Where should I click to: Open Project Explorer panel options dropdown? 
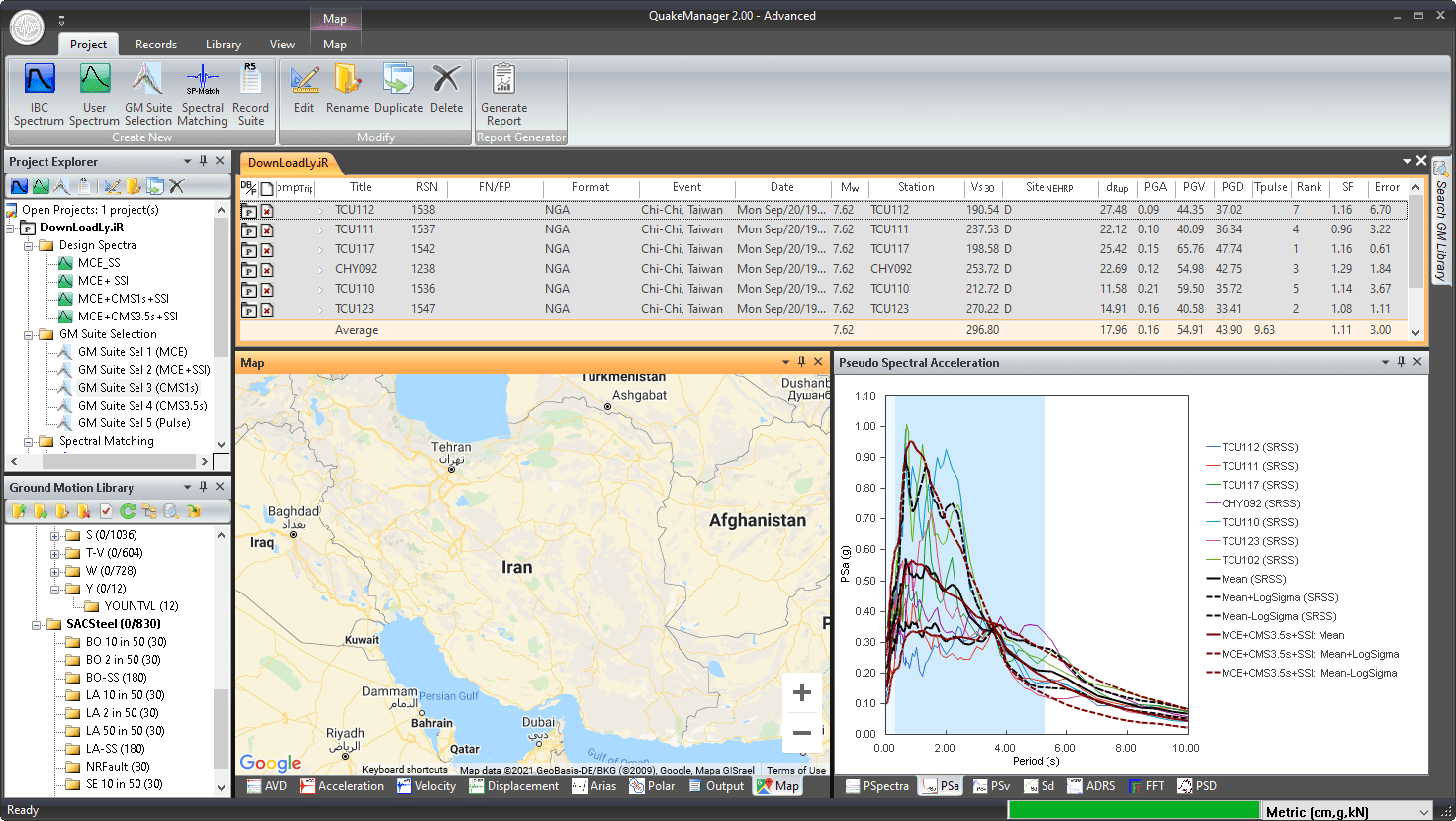coord(187,161)
